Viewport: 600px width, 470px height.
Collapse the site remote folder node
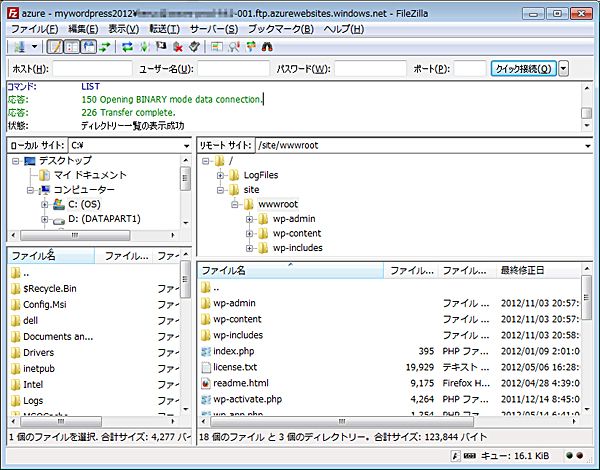[220, 190]
